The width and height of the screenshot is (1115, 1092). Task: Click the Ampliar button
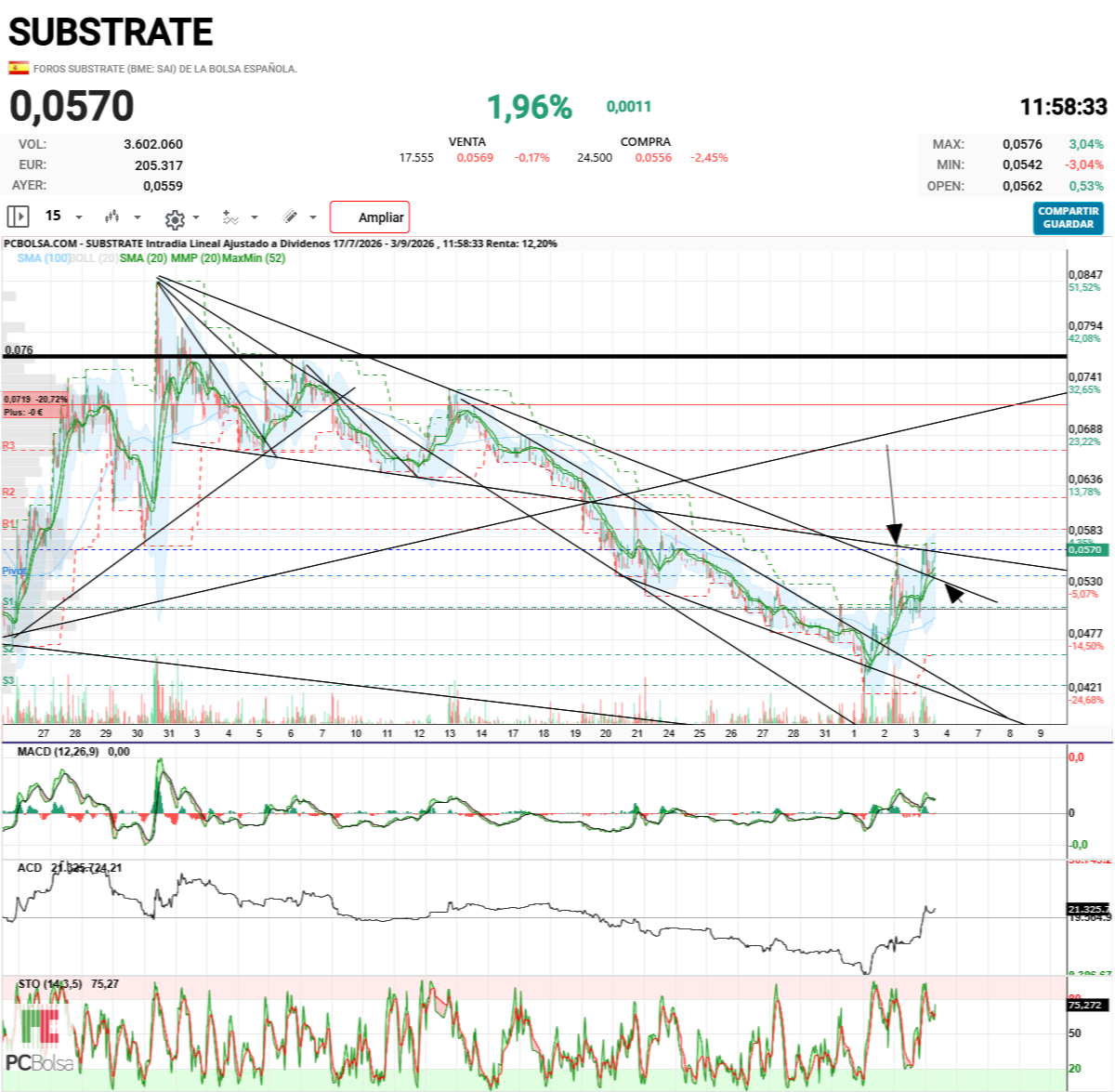370,217
